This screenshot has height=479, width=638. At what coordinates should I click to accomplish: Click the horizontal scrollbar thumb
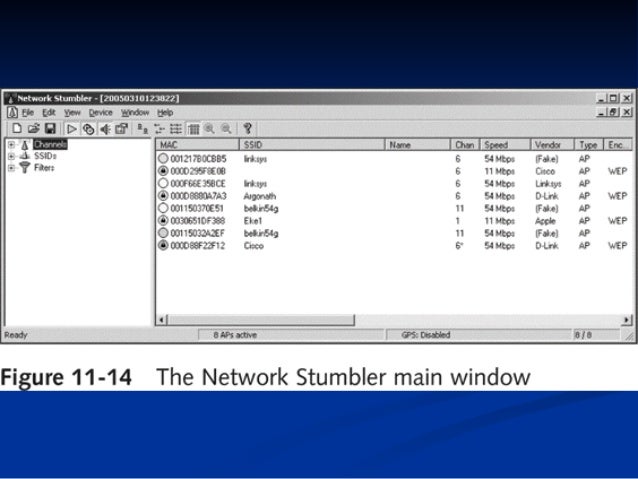[x=261, y=320]
